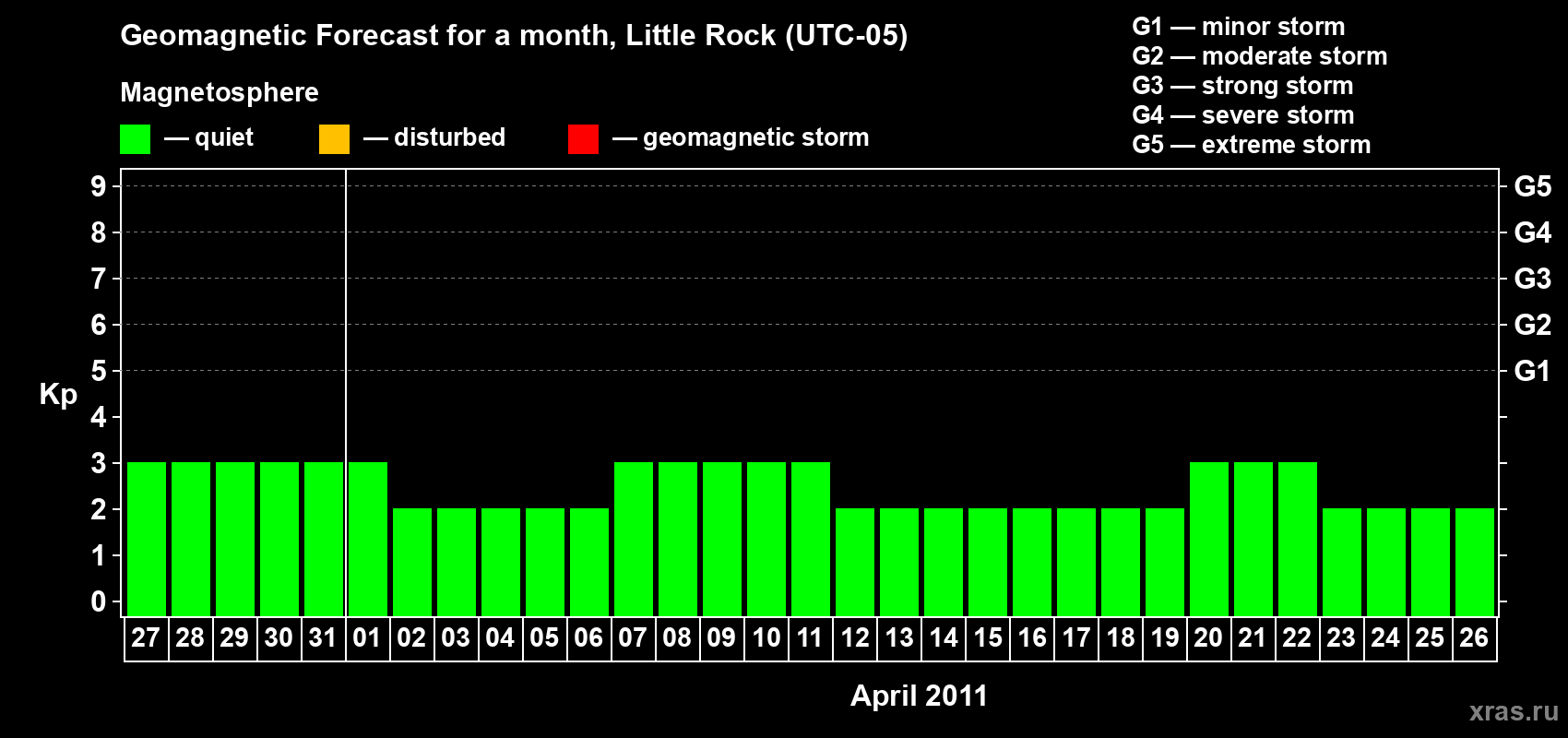The image size is (1568, 738).
Task: Click Kp value 9 on the axis
Action: pyautogui.click(x=99, y=186)
